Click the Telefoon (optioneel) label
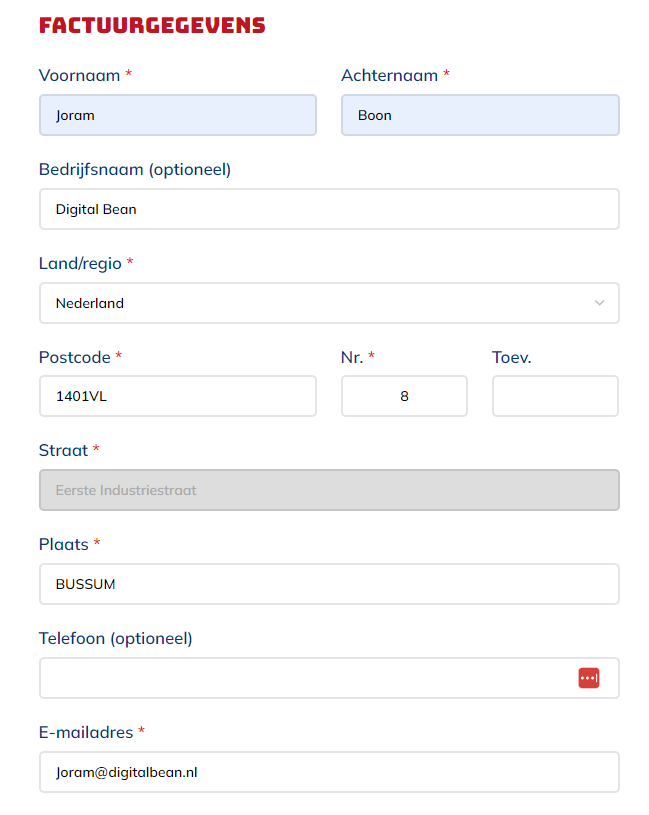Screen dimensions: 649x815 (x=115, y=638)
